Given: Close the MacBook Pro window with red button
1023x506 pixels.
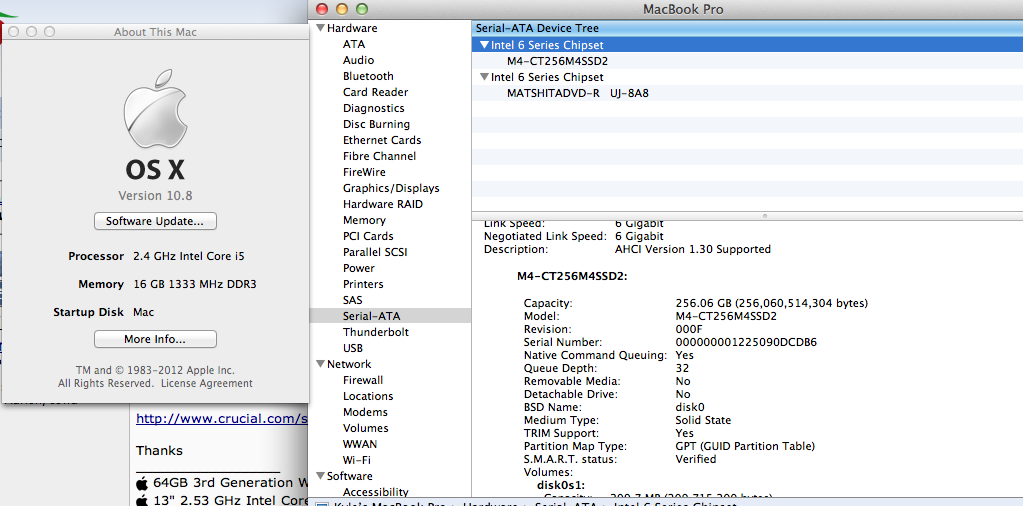Looking at the screenshot, I should [x=321, y=9].
